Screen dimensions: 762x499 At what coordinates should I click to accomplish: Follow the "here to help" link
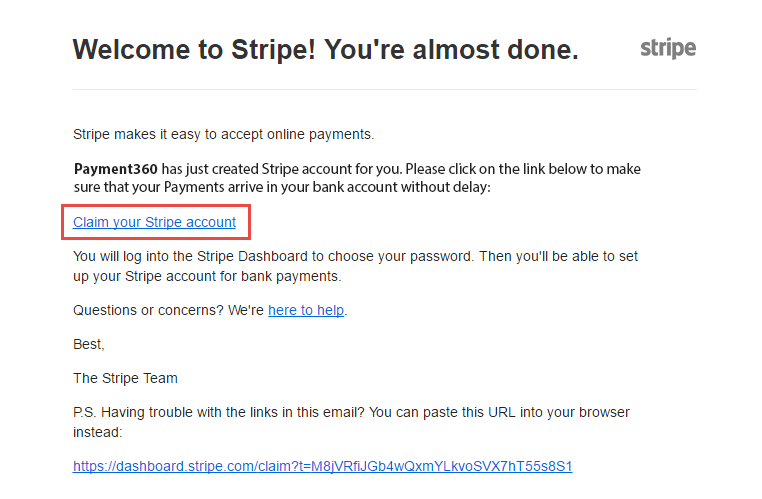306,310
